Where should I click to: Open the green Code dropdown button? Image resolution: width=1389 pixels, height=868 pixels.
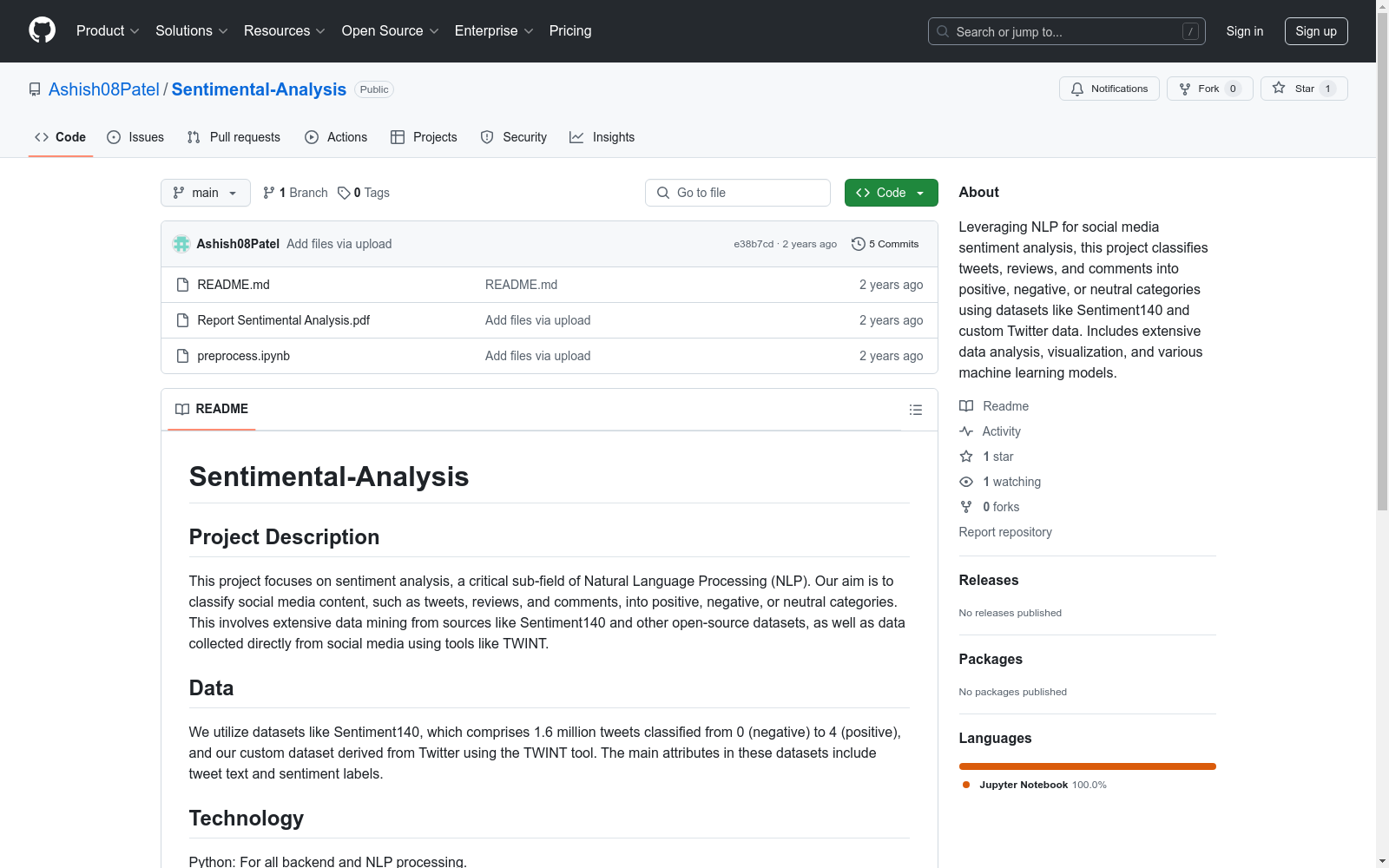pyautogui.click(x=892, y=193)
